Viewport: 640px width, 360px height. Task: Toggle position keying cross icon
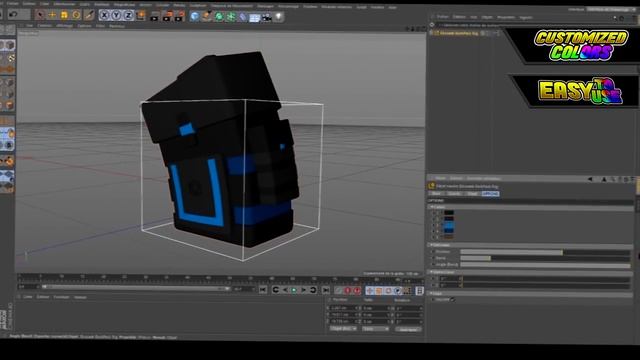(x=370, y=291)
